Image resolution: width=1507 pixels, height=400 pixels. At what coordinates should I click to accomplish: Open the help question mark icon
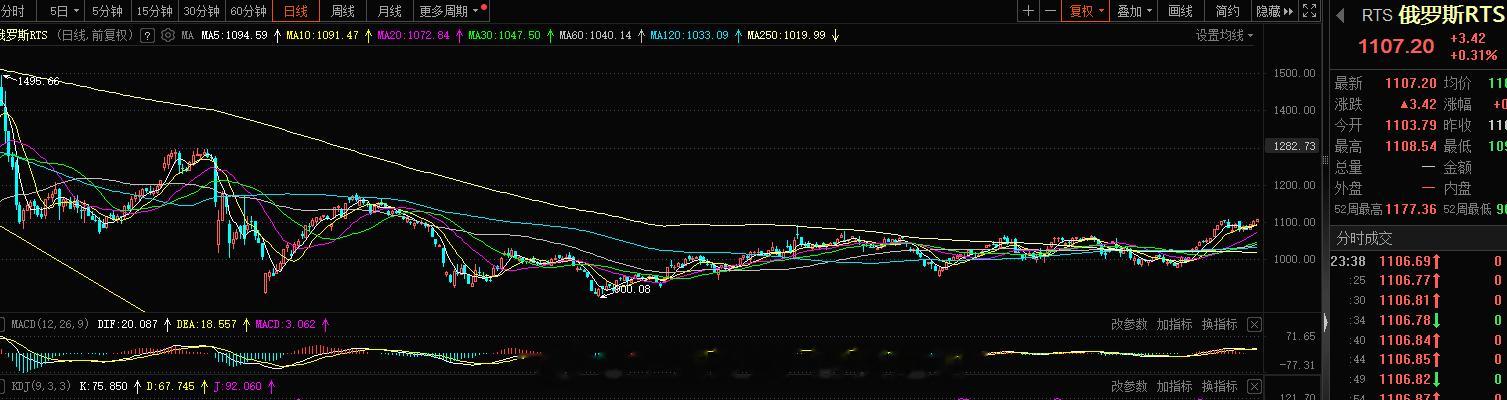point(147,35)
